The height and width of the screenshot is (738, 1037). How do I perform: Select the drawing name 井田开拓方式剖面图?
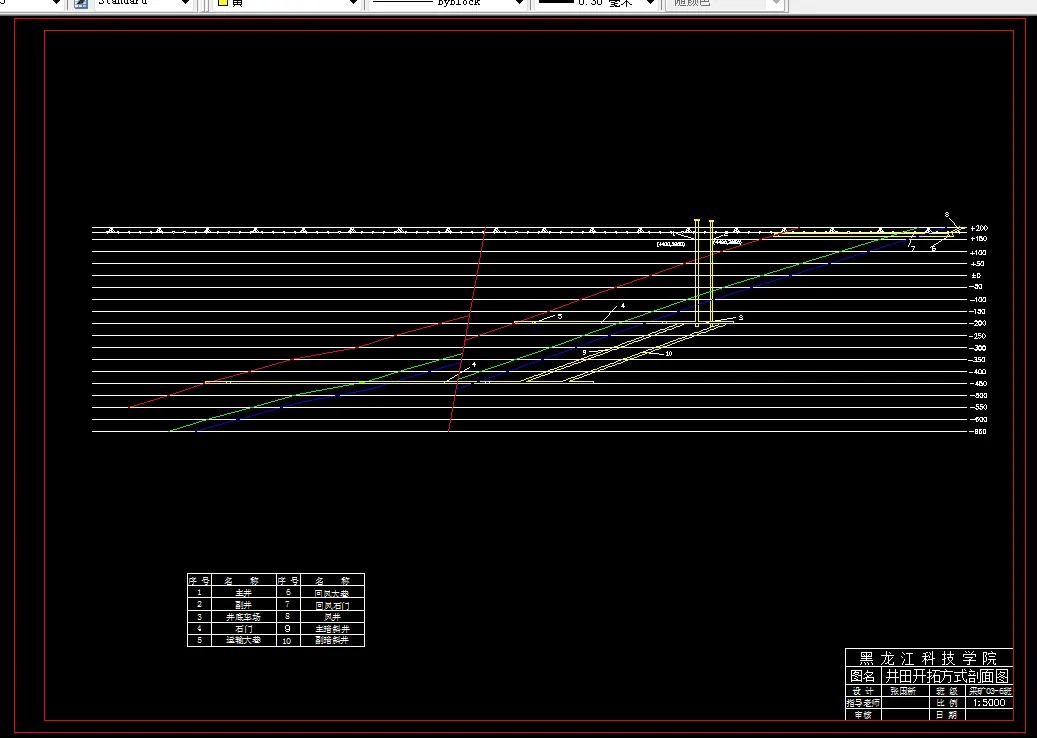click(x=947, y=676)
